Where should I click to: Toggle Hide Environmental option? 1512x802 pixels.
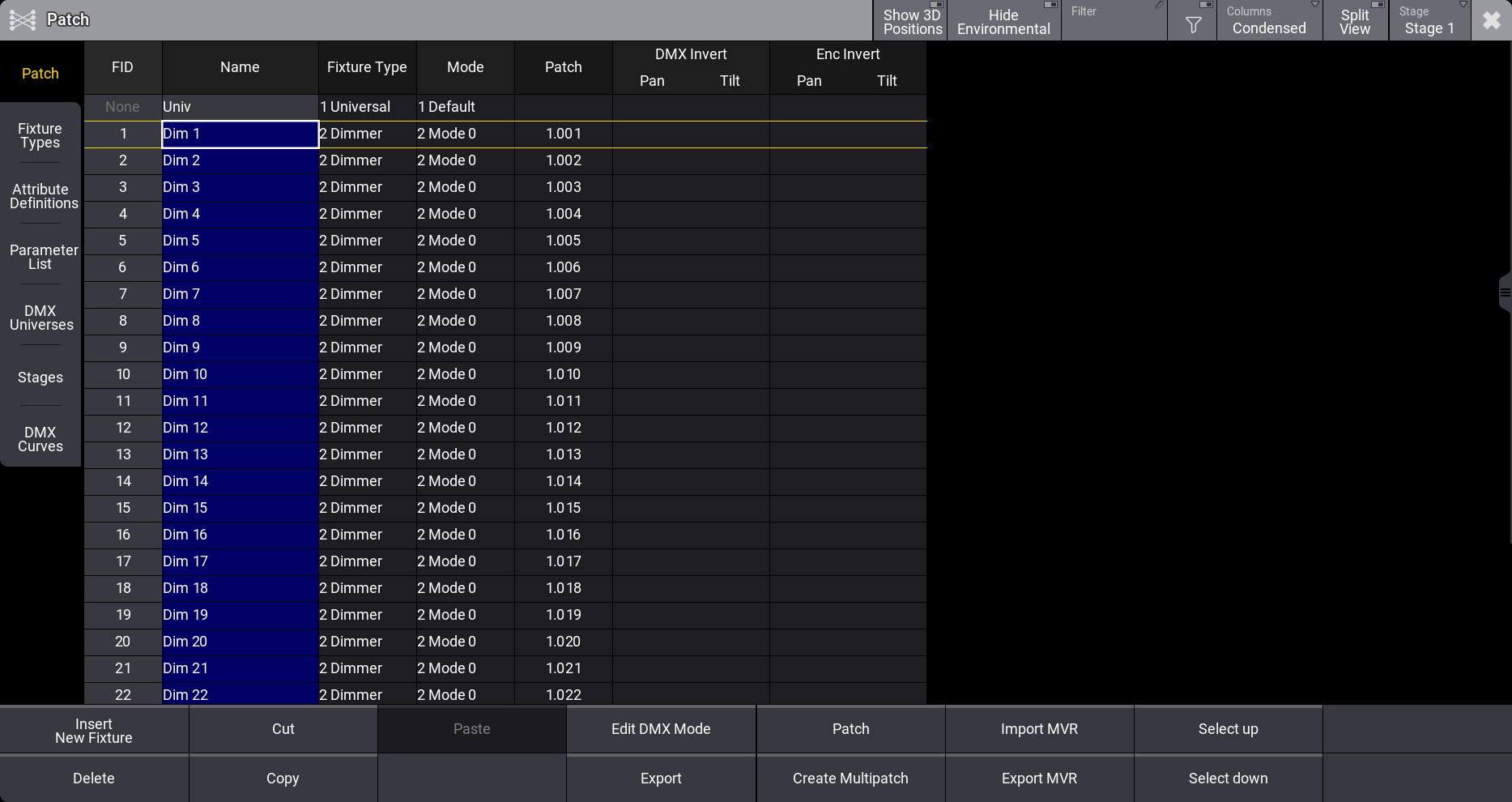[x=1003, y=21]
